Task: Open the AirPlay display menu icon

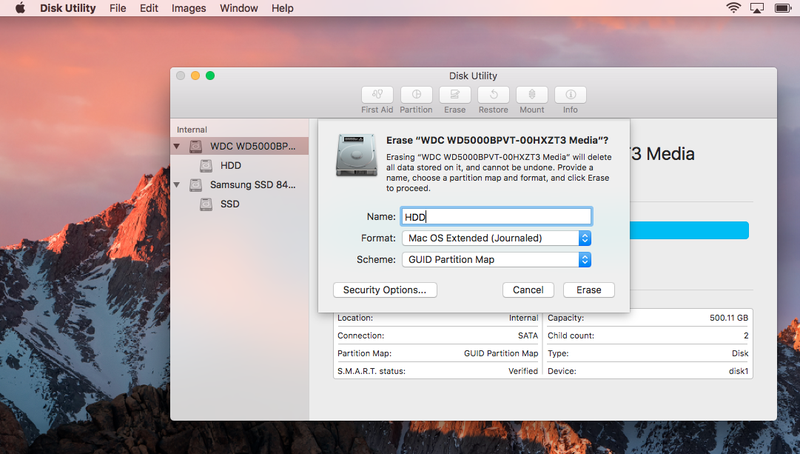Action: [757, 8]
